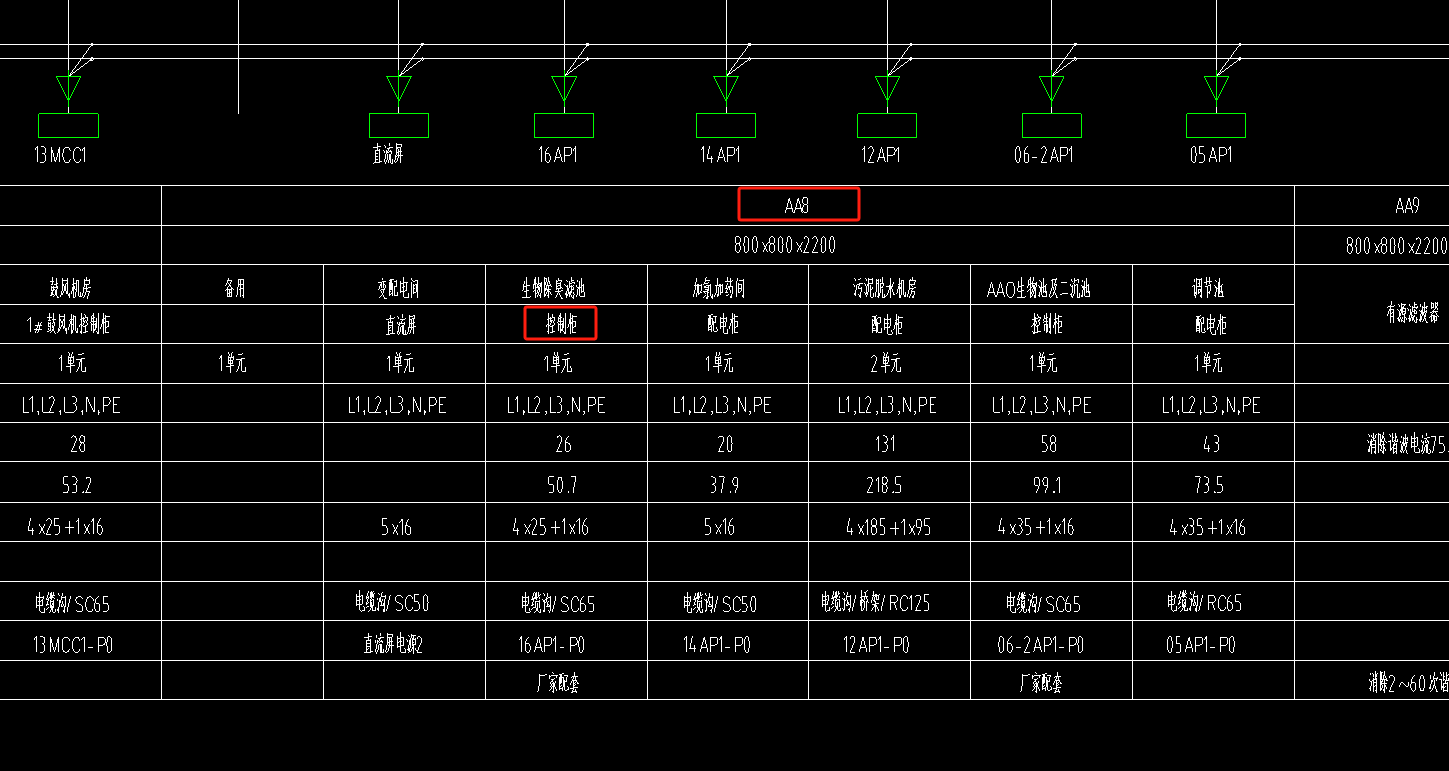Click 配电柜 under 加氯加药间
This screenshot has width=1449, height=771.
[x=722, y=325]
